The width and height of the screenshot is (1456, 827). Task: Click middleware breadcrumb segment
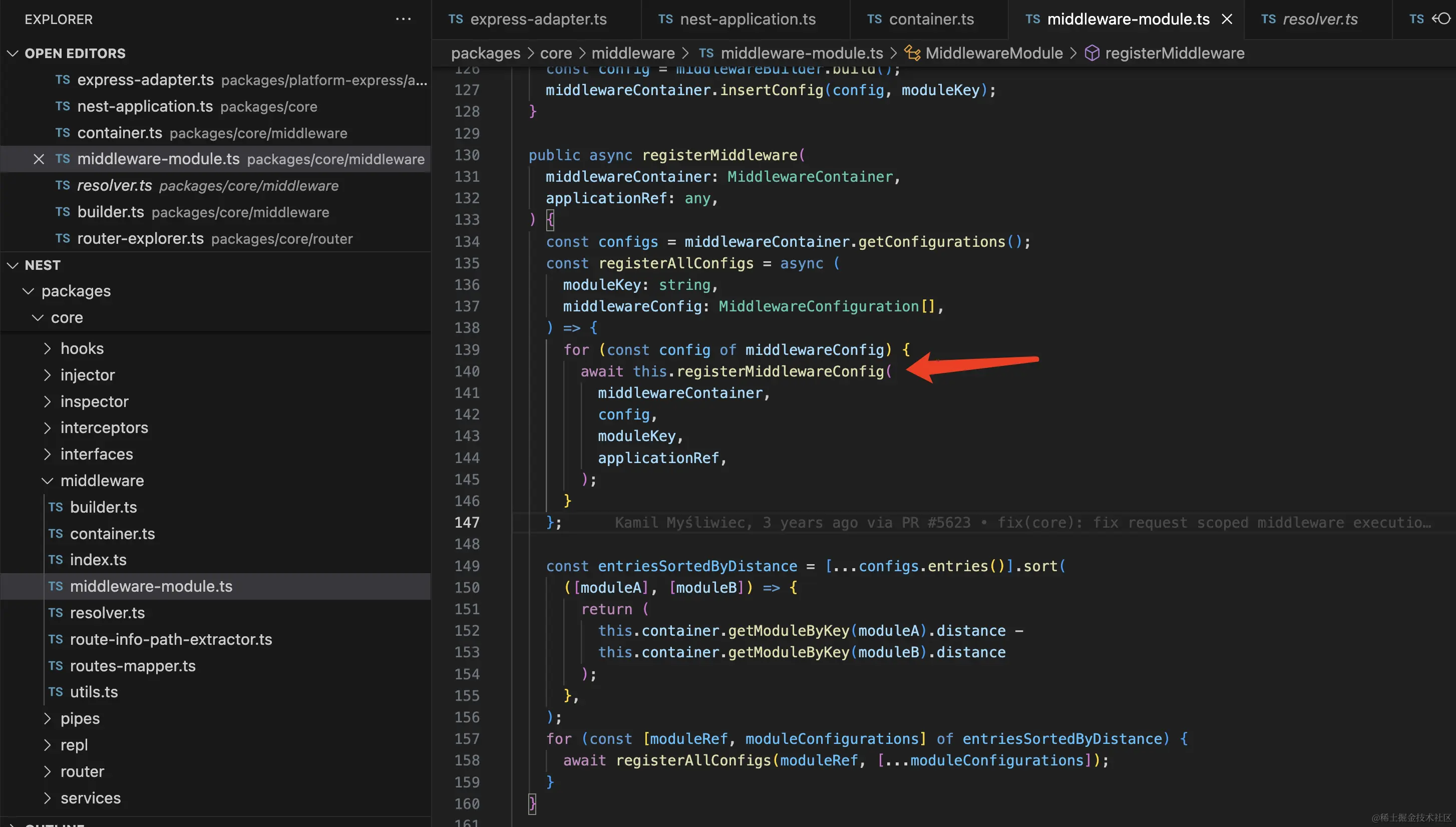pos(633,53)
